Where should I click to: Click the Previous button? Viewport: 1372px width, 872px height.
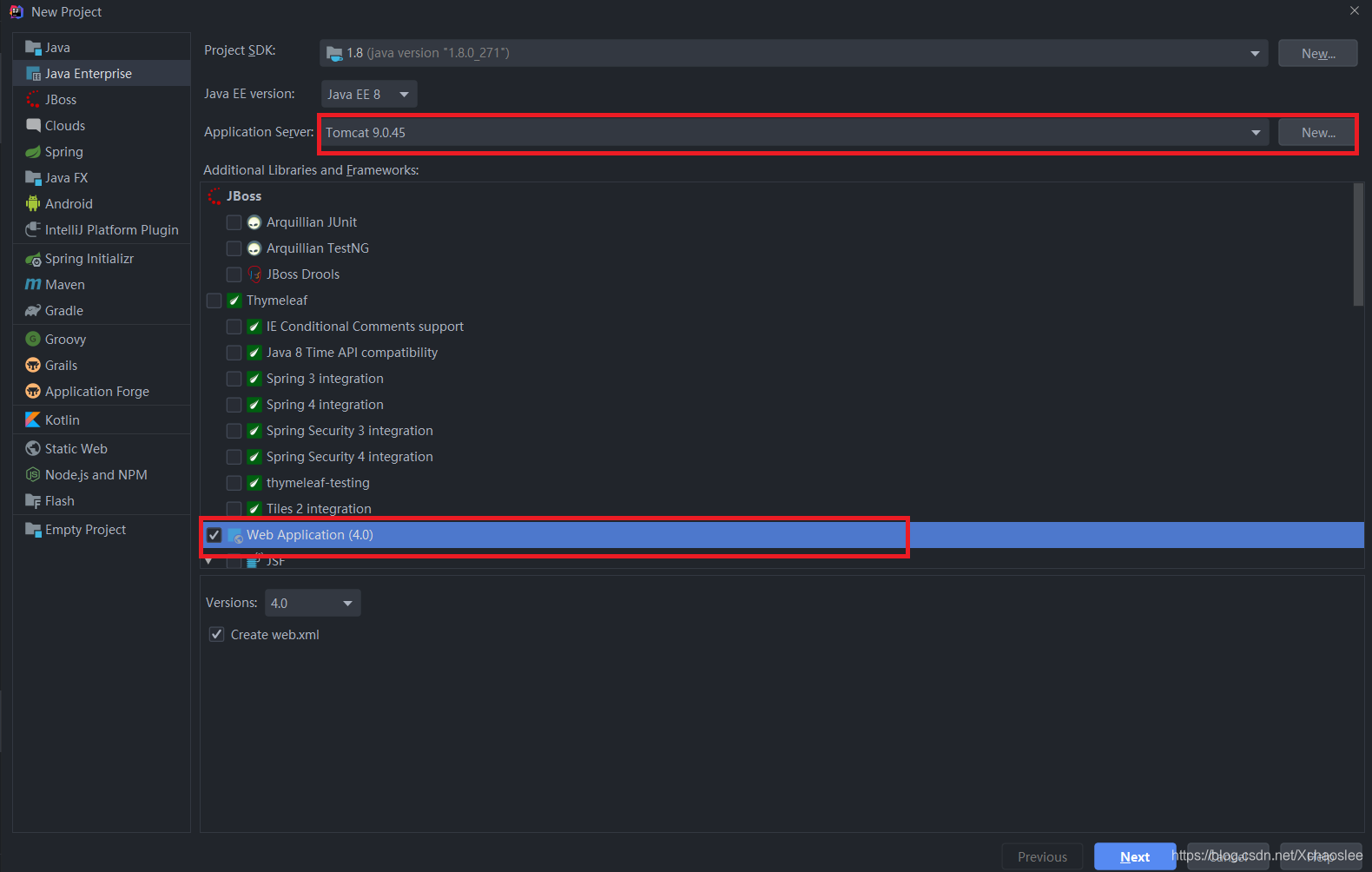[x=1042, y=856]
